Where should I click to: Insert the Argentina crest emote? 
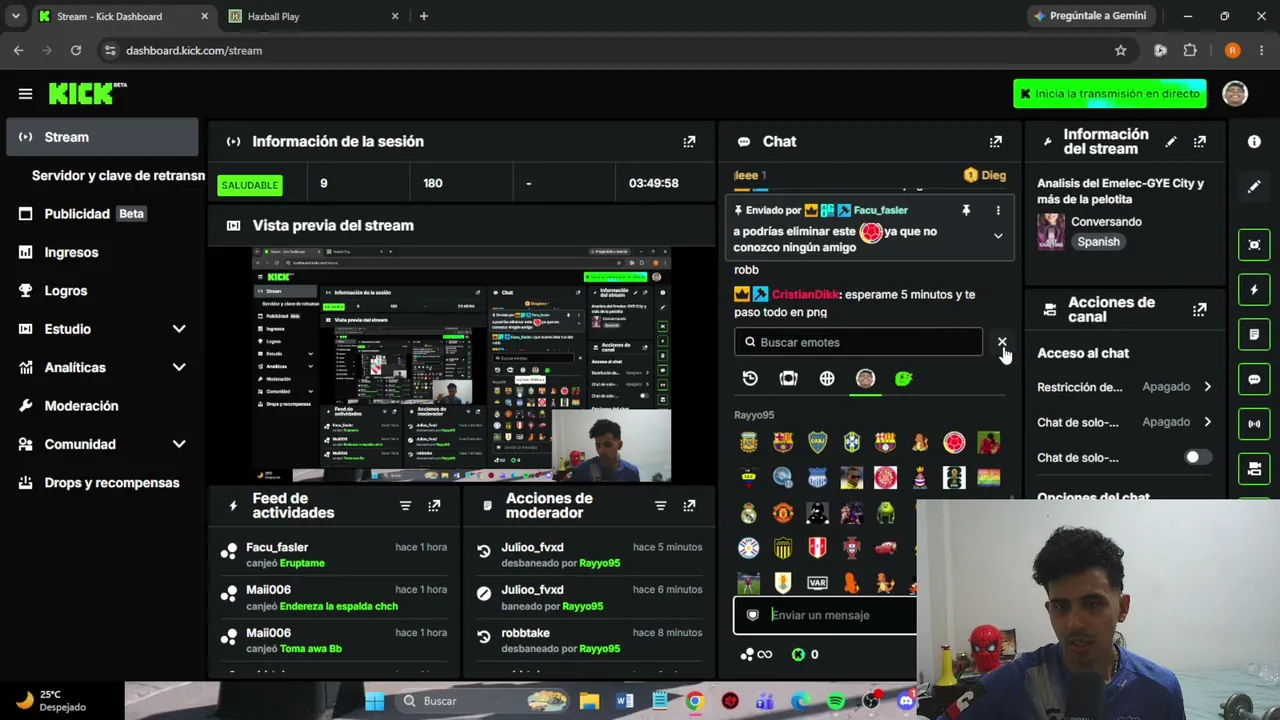point(748,442)
